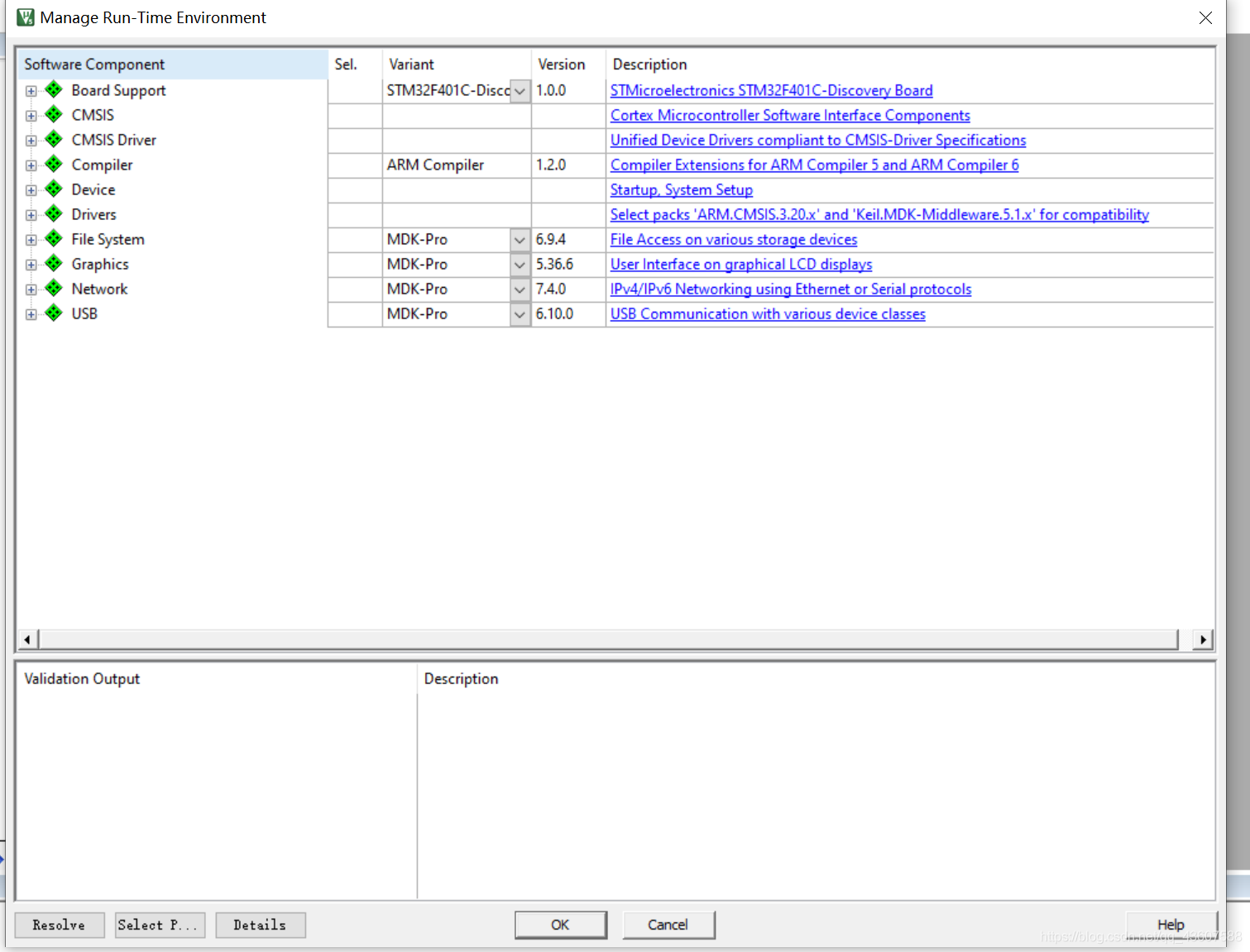1250x952 pixels.
Task: Click the Description column header in component table
Action: 910,65
